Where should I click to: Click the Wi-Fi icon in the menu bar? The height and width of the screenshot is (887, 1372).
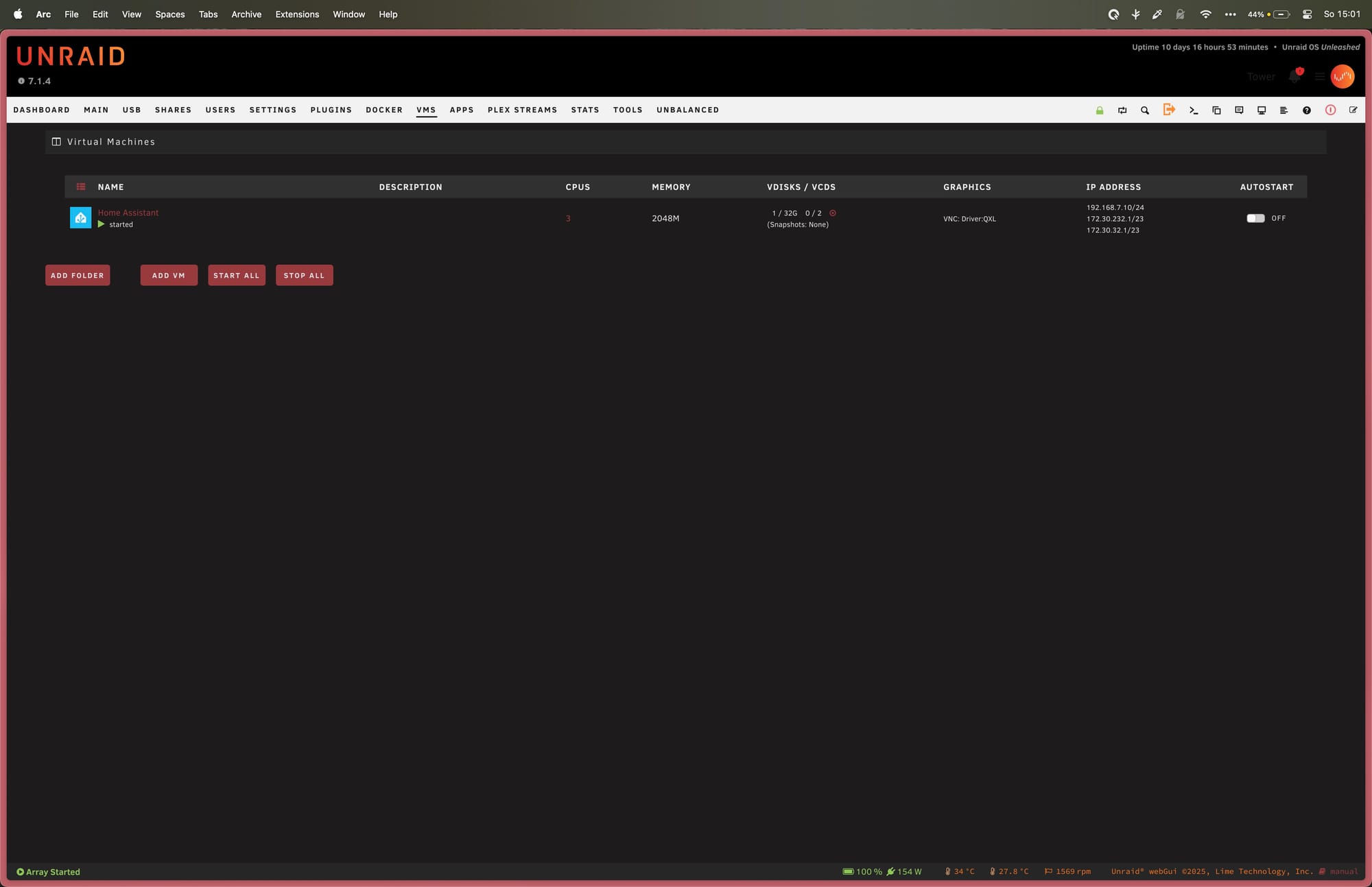(x=1205, y=14)
